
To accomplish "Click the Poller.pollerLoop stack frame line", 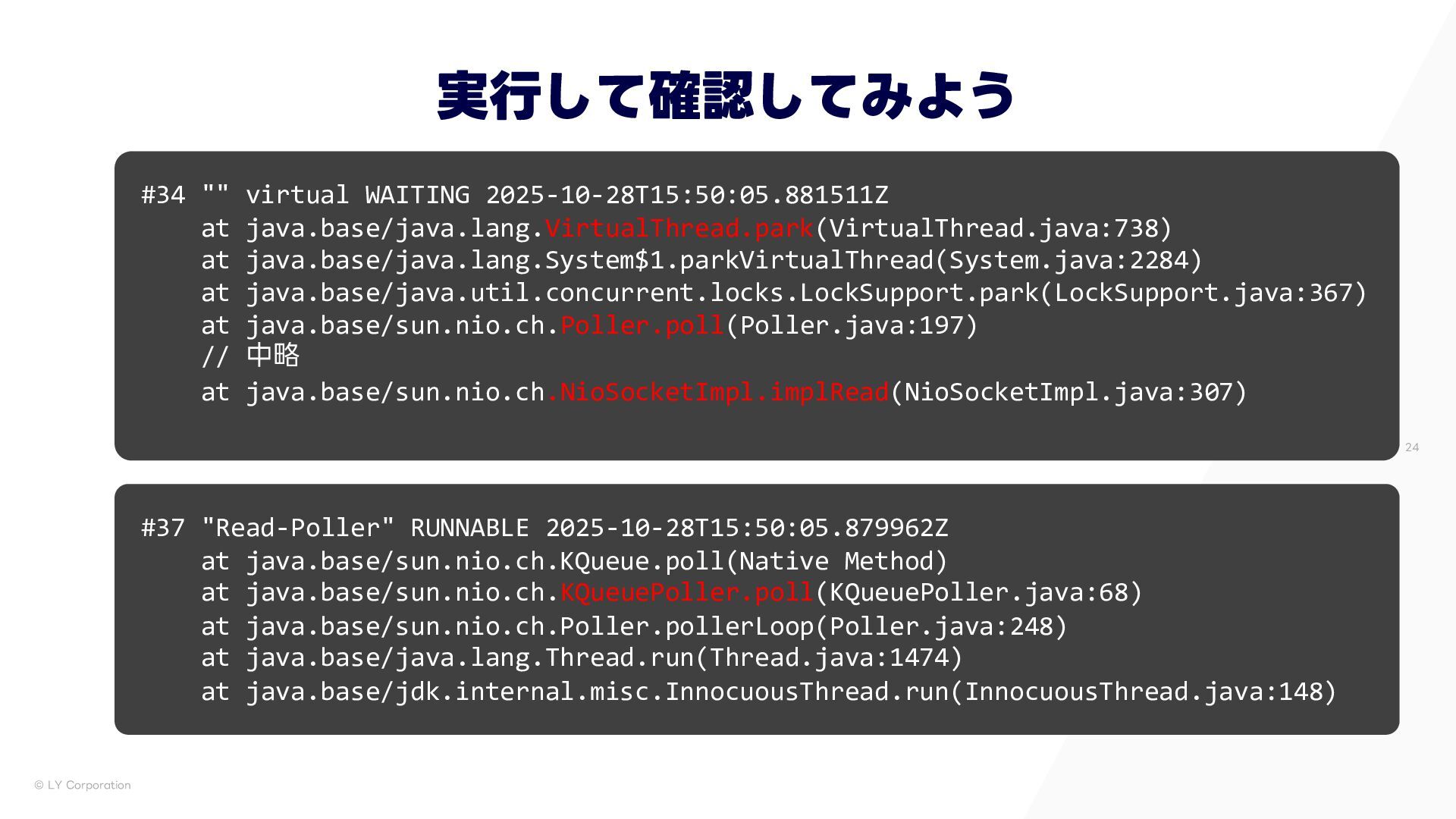I will [x=634, y=626].
